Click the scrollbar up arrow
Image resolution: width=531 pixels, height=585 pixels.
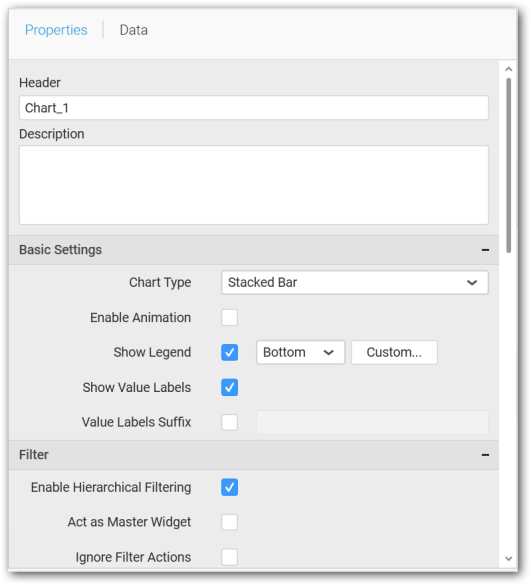508,69
